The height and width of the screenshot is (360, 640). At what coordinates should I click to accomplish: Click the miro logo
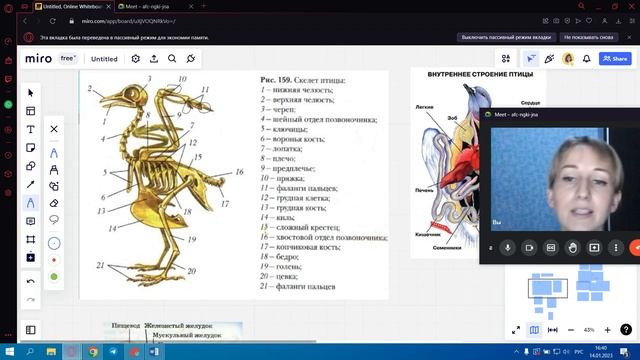click(38, 58)
